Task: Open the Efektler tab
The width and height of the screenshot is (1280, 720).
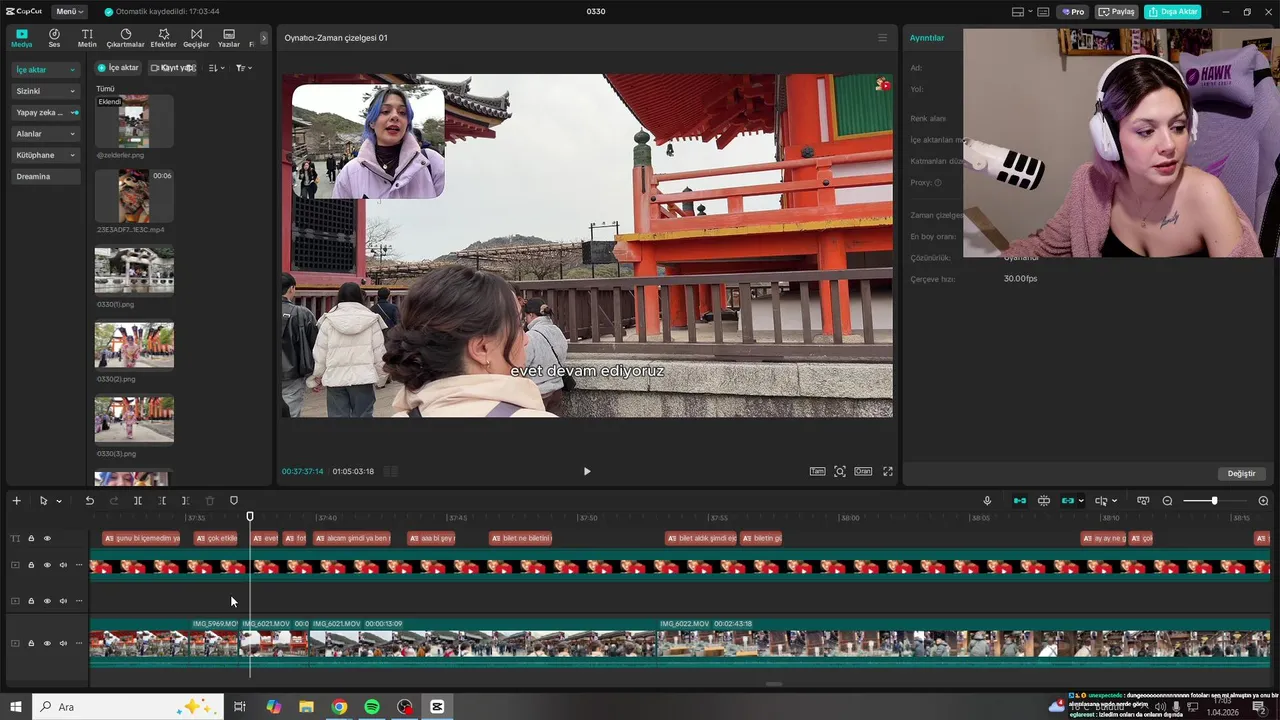Action: click(x=163, y=38)
